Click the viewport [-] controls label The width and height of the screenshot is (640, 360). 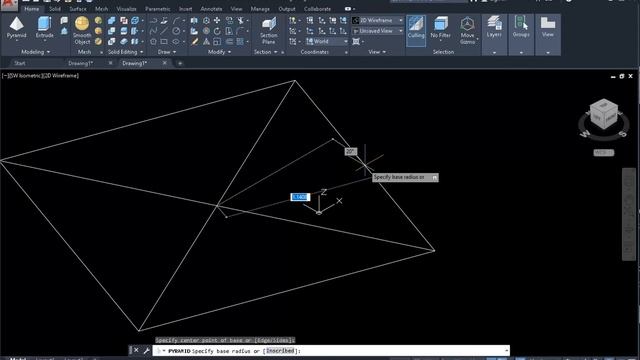click(x=5, y=76)
